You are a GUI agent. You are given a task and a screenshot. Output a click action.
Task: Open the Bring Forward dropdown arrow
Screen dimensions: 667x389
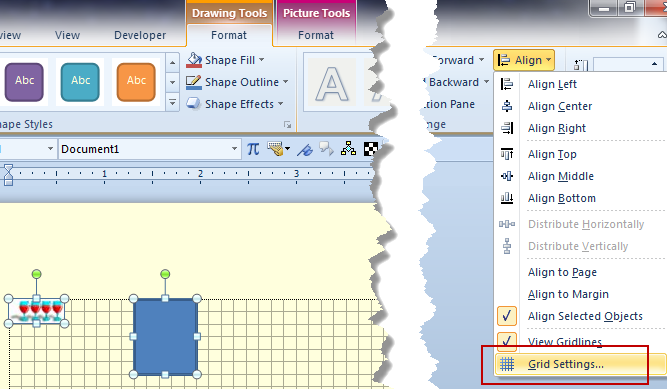481,60
